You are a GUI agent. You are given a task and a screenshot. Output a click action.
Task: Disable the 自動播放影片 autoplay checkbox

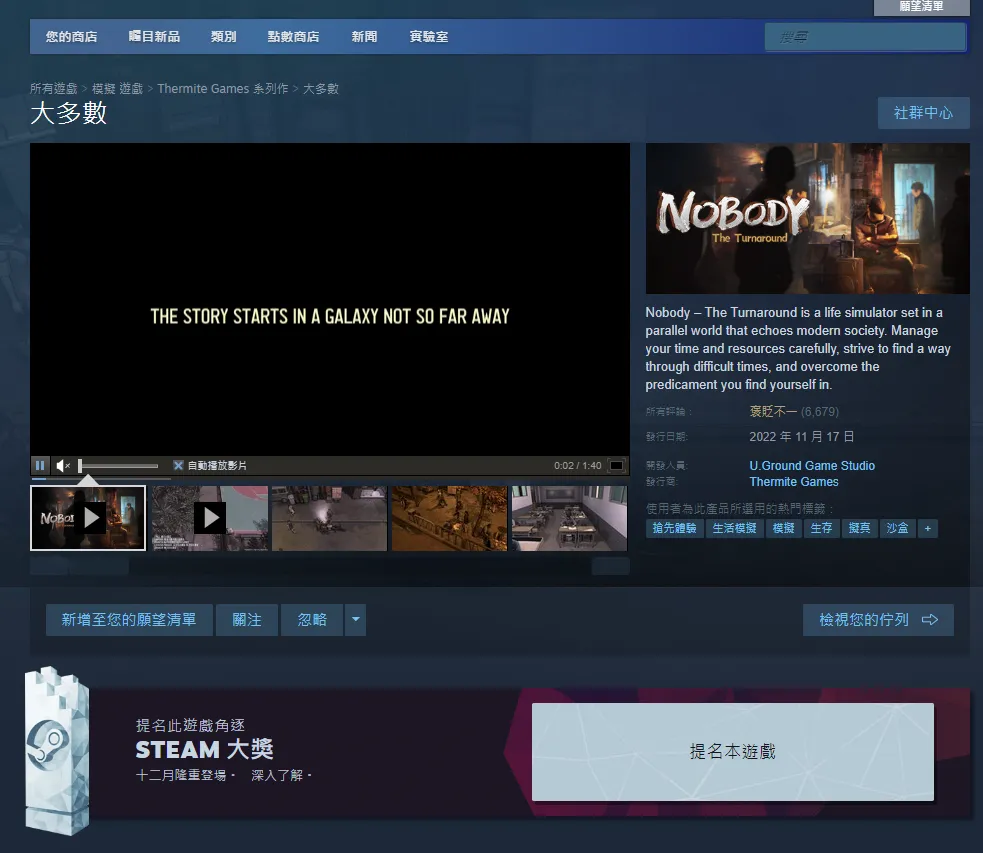coord(178,466)
